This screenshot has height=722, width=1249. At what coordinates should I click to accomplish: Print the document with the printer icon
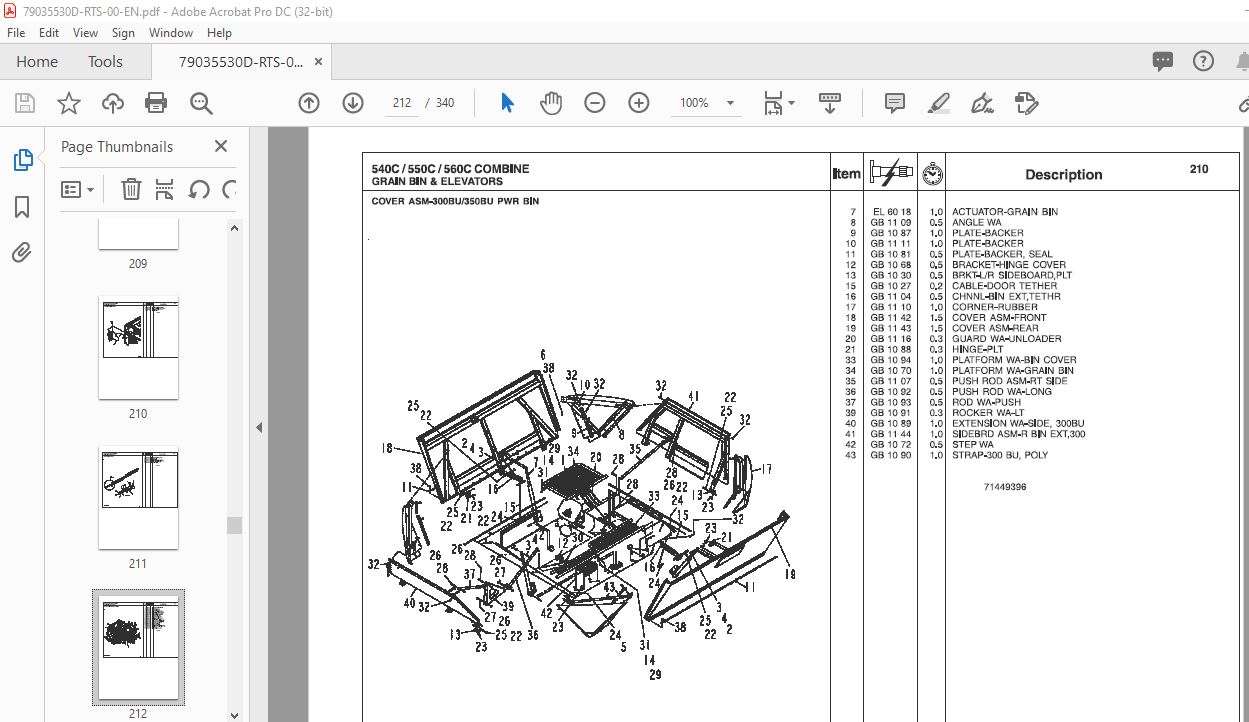156,103
